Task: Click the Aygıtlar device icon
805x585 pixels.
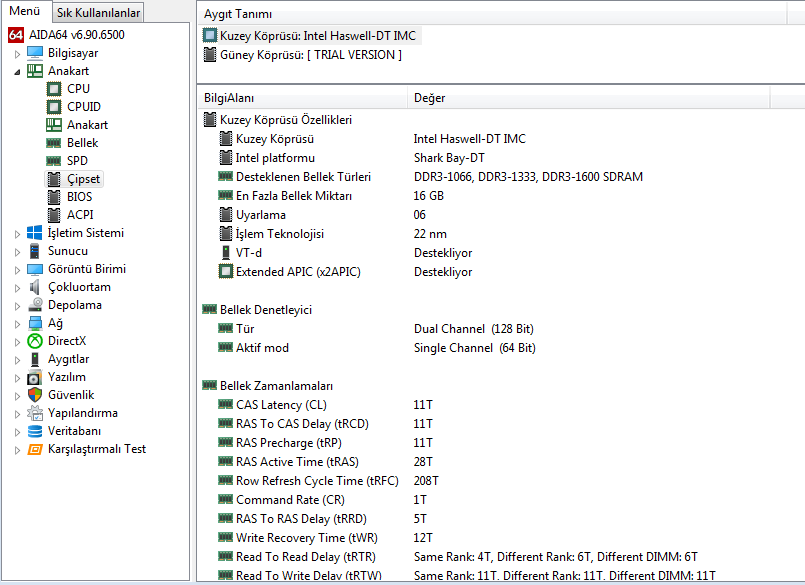Action: coord(35,358)
